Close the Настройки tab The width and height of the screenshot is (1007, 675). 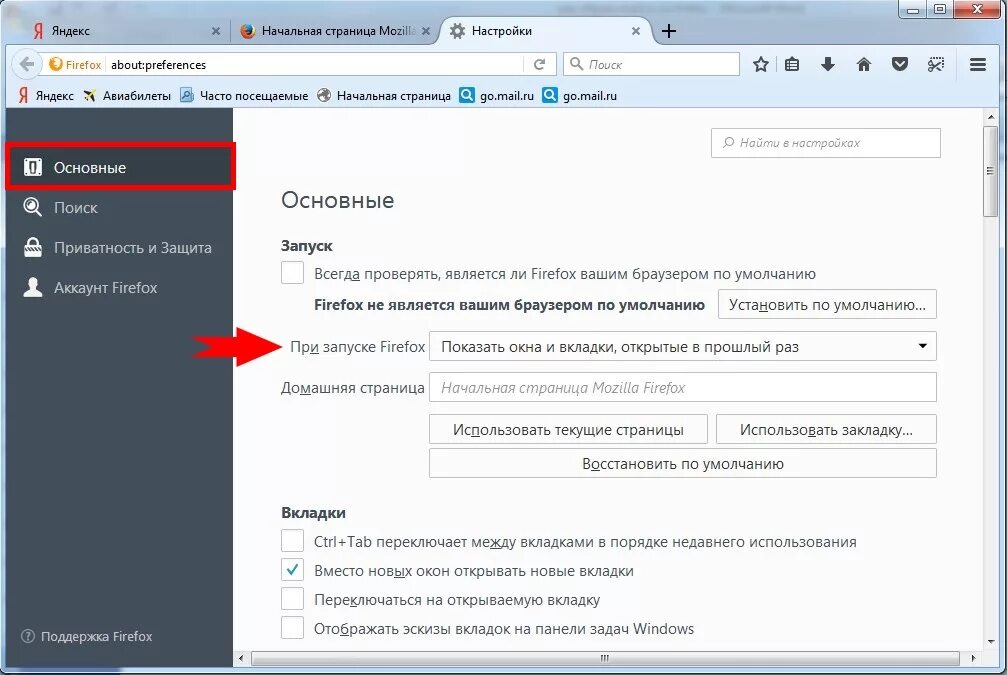pos(636,31)
